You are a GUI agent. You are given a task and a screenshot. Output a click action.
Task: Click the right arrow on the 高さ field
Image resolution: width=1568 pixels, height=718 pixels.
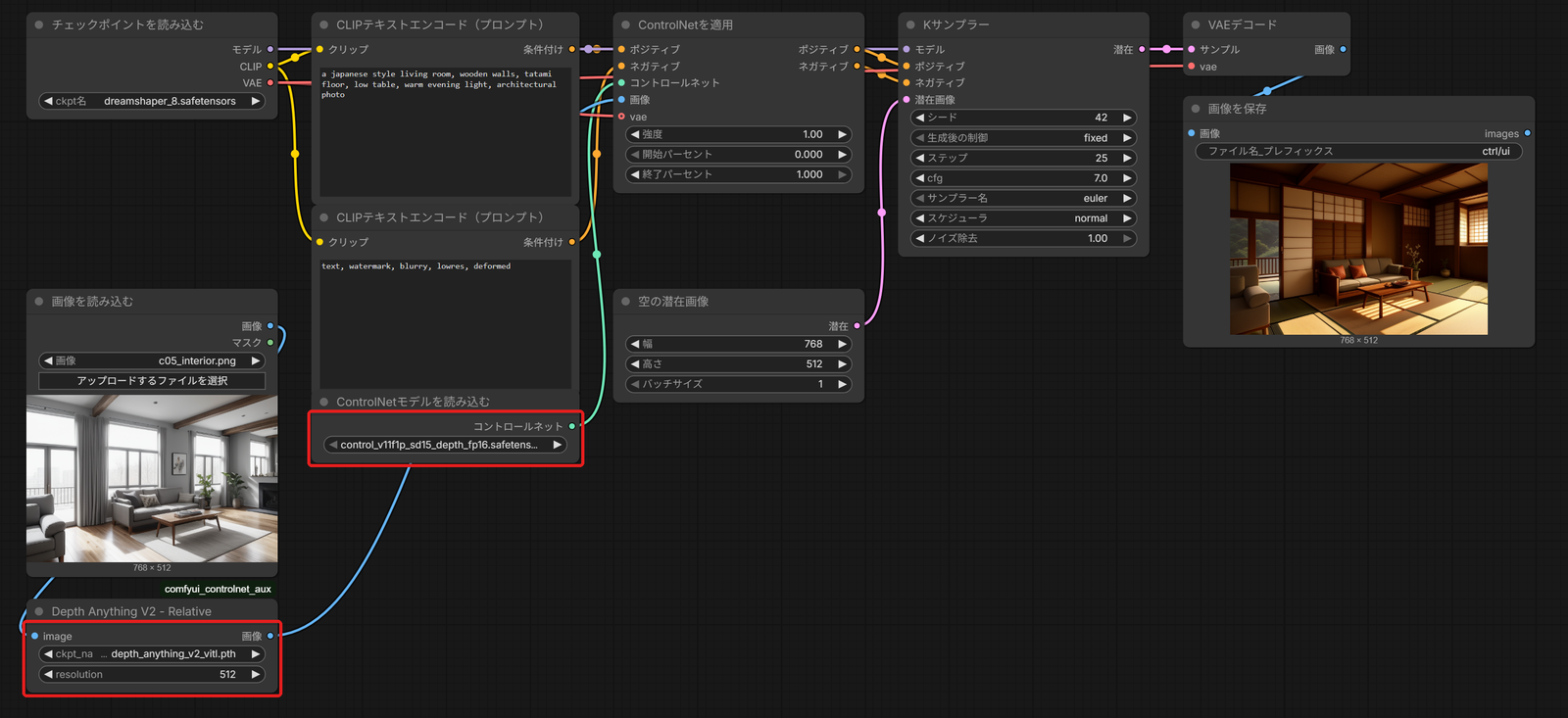tap(842, 364)
